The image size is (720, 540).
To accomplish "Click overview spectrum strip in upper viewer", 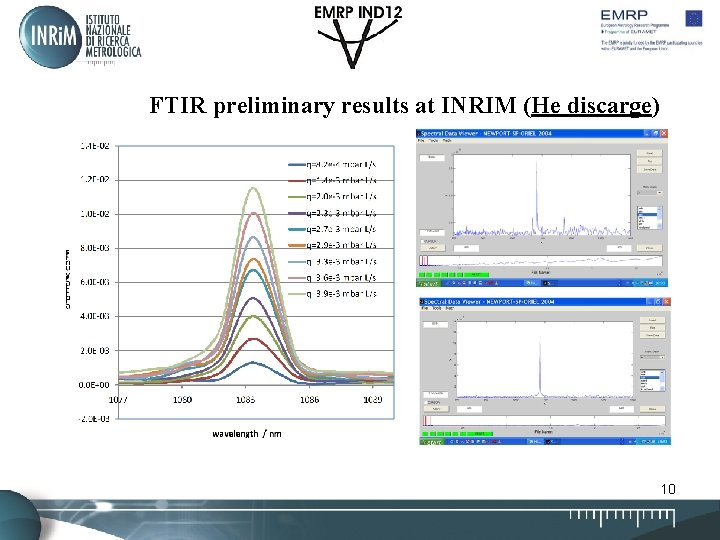I will (x=541, y=261).
